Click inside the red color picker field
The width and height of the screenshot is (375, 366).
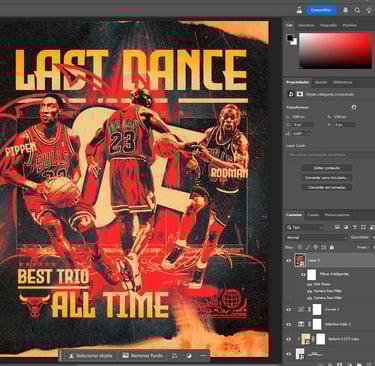point(335,51)
